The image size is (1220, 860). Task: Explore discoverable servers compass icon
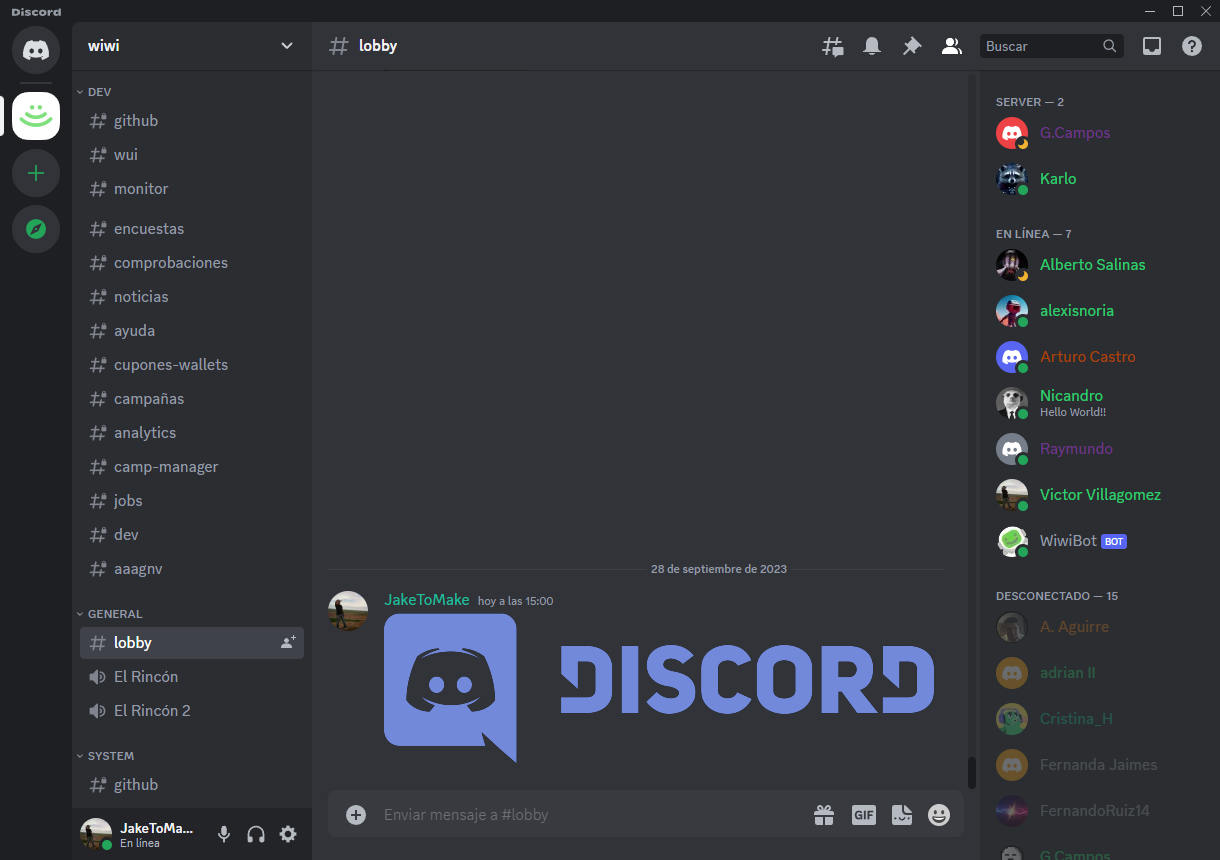pos(36,230)
